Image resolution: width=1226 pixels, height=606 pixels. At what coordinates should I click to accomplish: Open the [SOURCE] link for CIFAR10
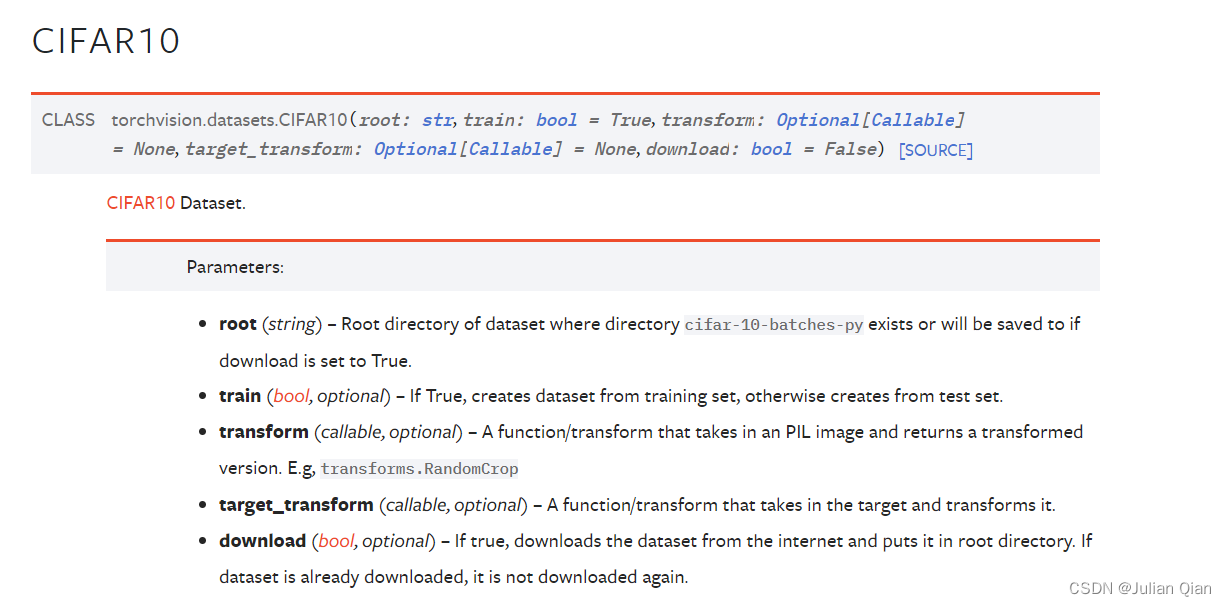click(936, 150)
